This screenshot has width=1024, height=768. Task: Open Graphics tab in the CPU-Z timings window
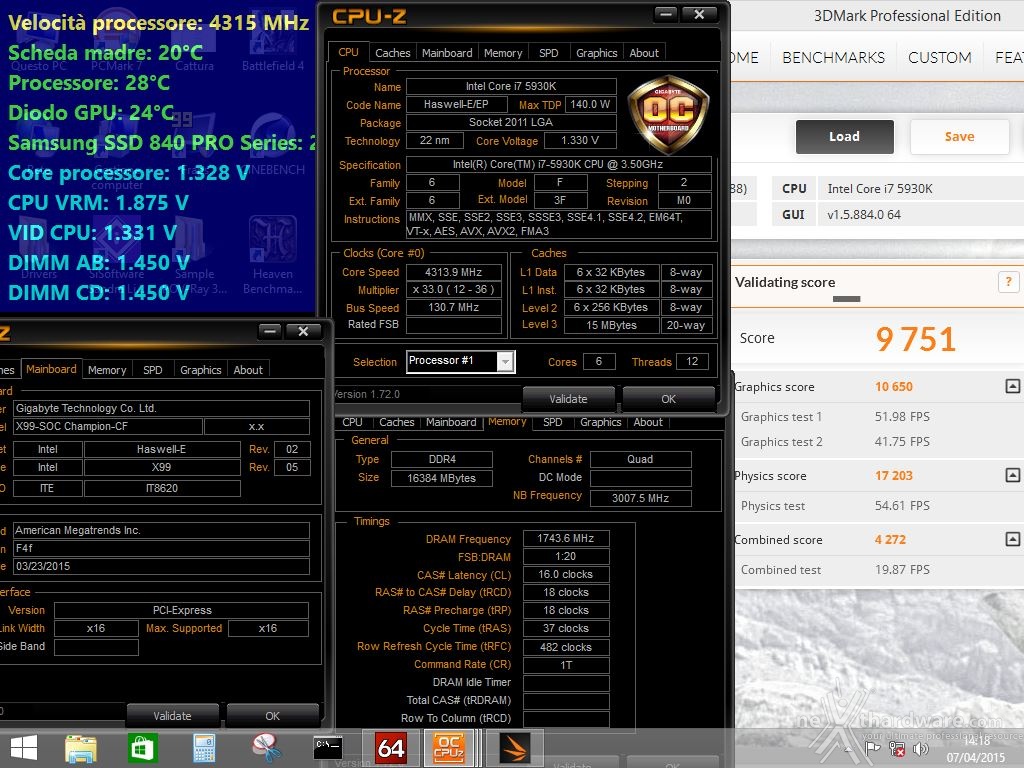pos(600,423)
